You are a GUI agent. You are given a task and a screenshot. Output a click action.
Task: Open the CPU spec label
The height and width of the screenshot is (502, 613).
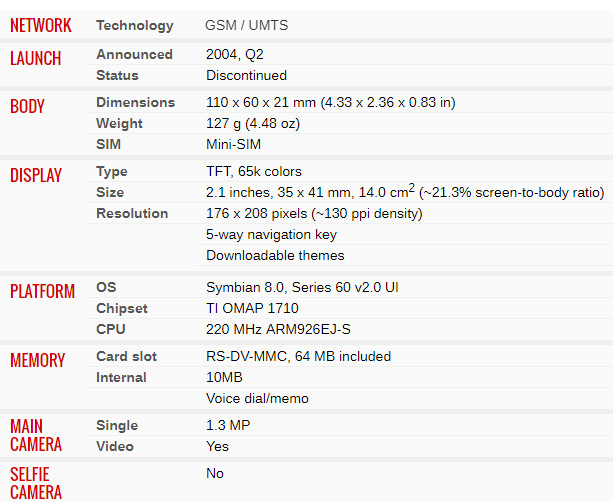click(x=111, y=329)
